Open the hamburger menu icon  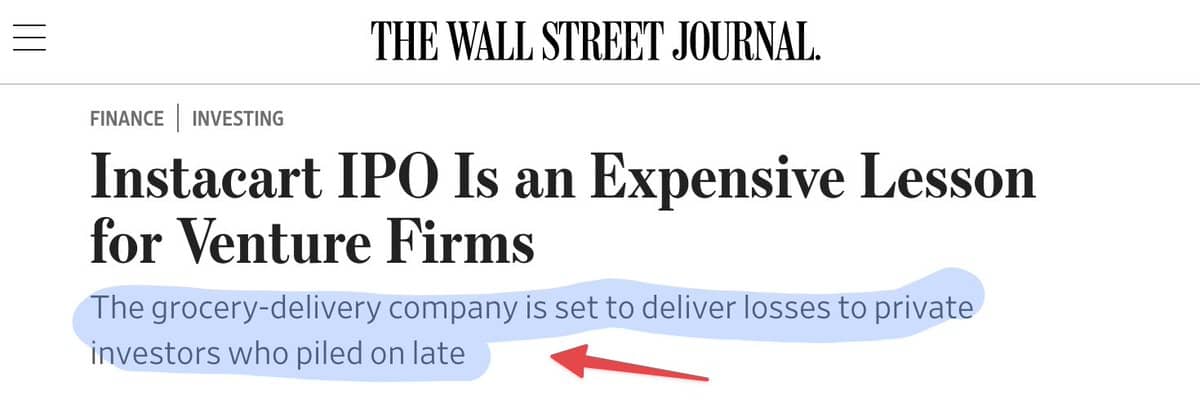click(30, 39)
